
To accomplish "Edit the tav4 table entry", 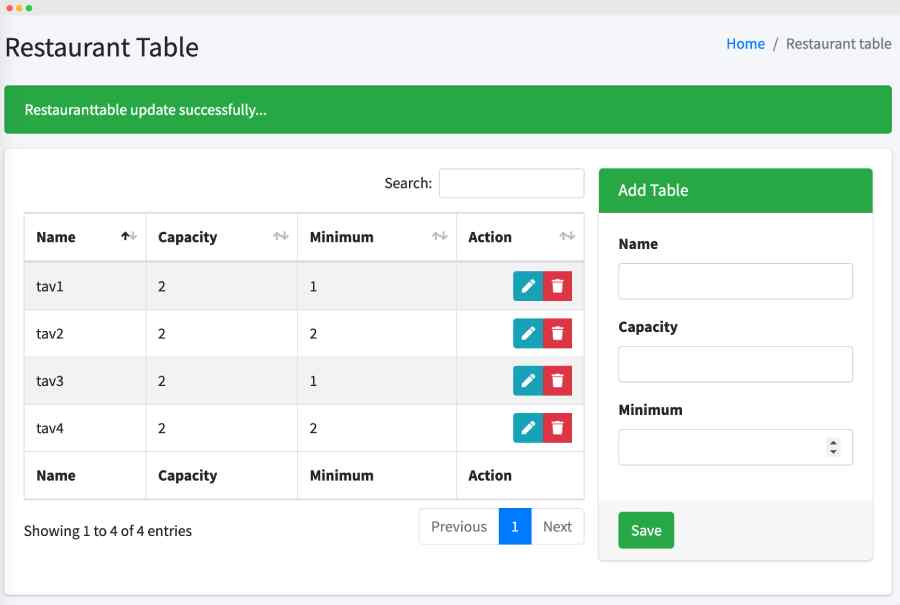I will pyautogui.click(x=527, y=428).
